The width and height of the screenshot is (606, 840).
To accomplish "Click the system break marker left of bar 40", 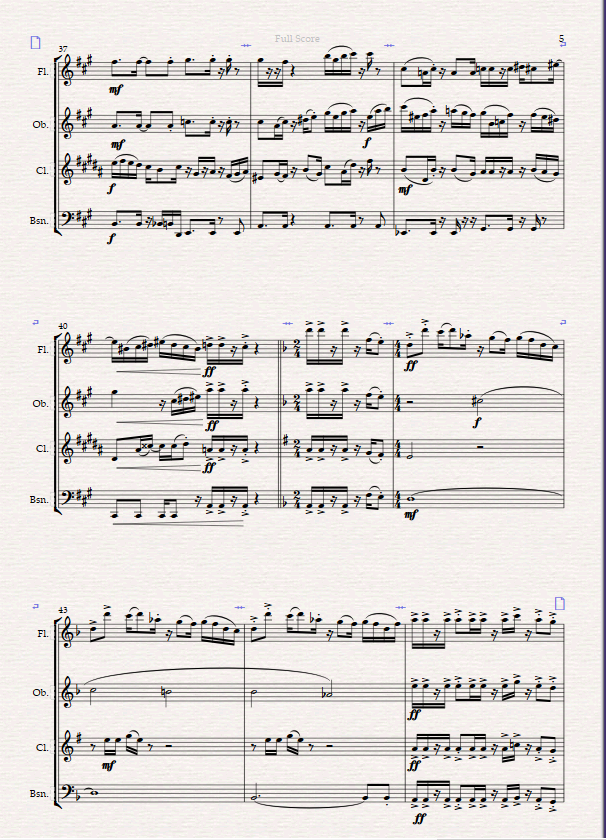I will 36,322.
